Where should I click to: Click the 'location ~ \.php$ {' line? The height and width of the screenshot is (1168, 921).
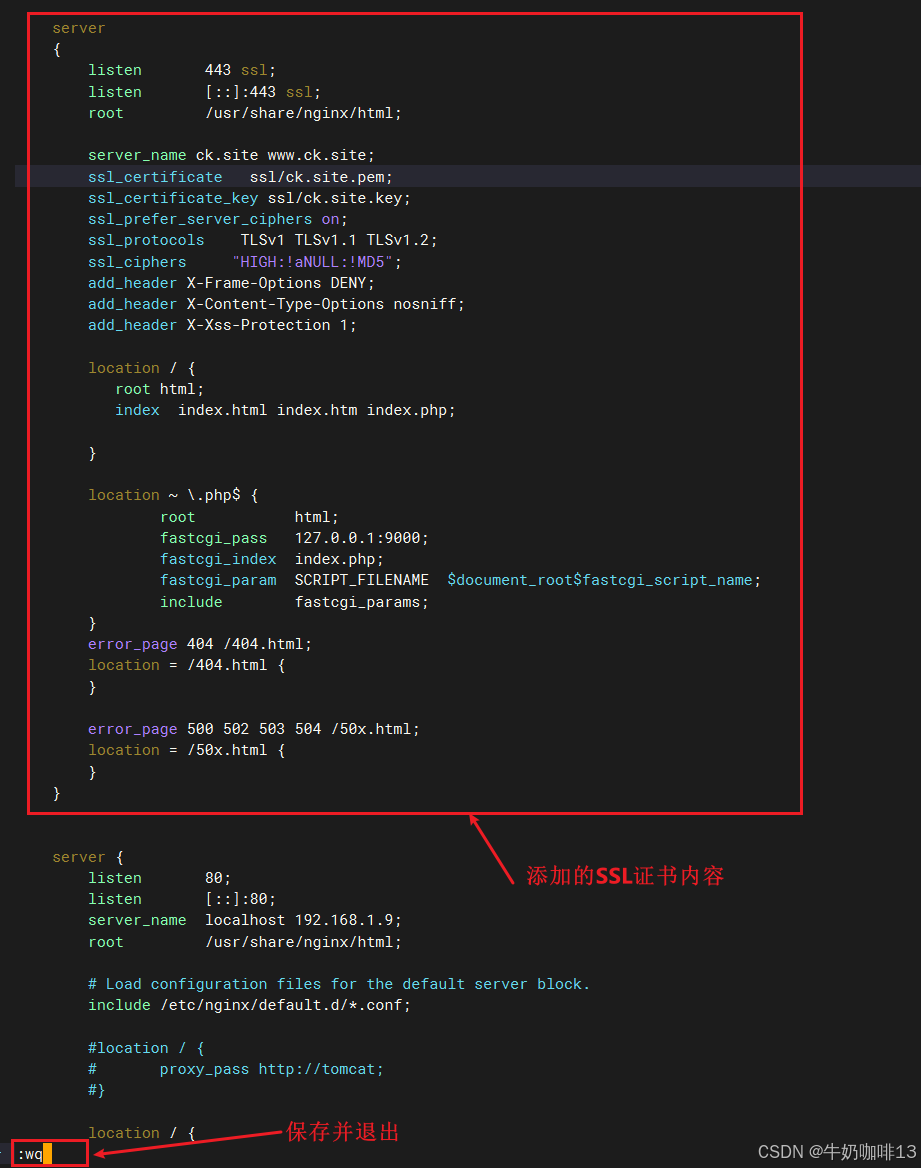[x=173, y=495]
